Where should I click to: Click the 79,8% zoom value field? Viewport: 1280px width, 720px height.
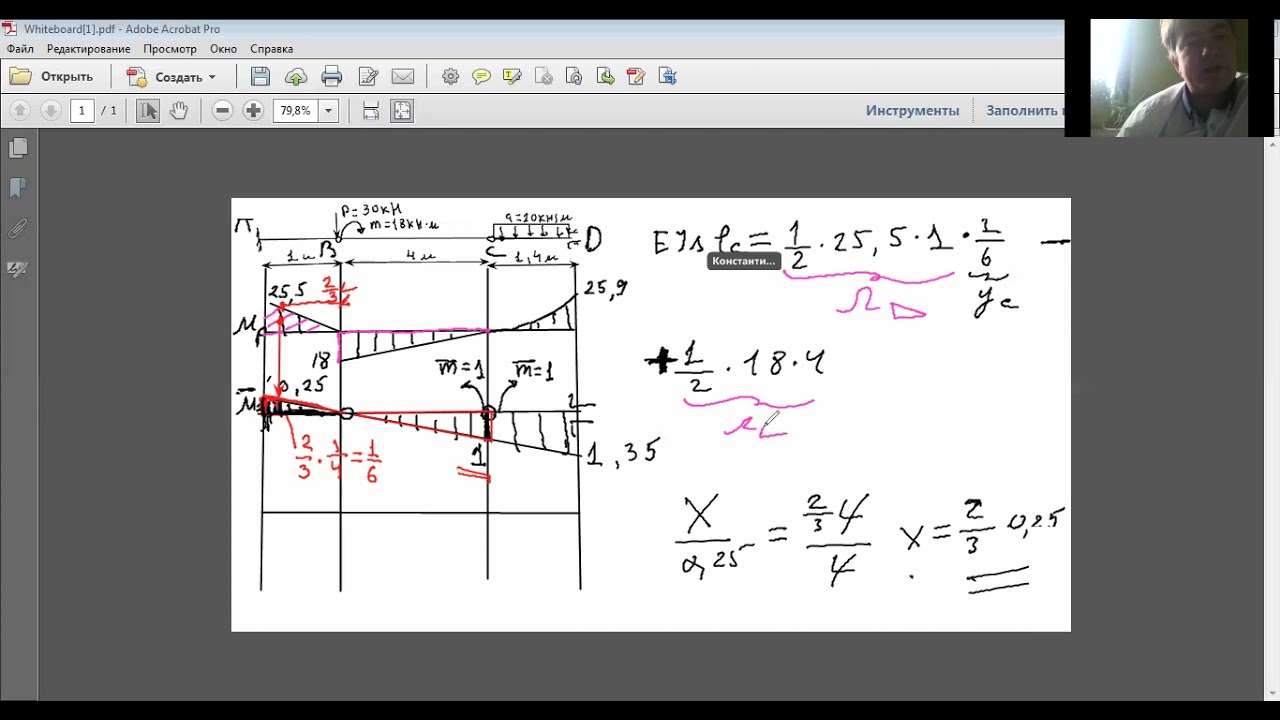pyautogui.click(x=295, y=111)
